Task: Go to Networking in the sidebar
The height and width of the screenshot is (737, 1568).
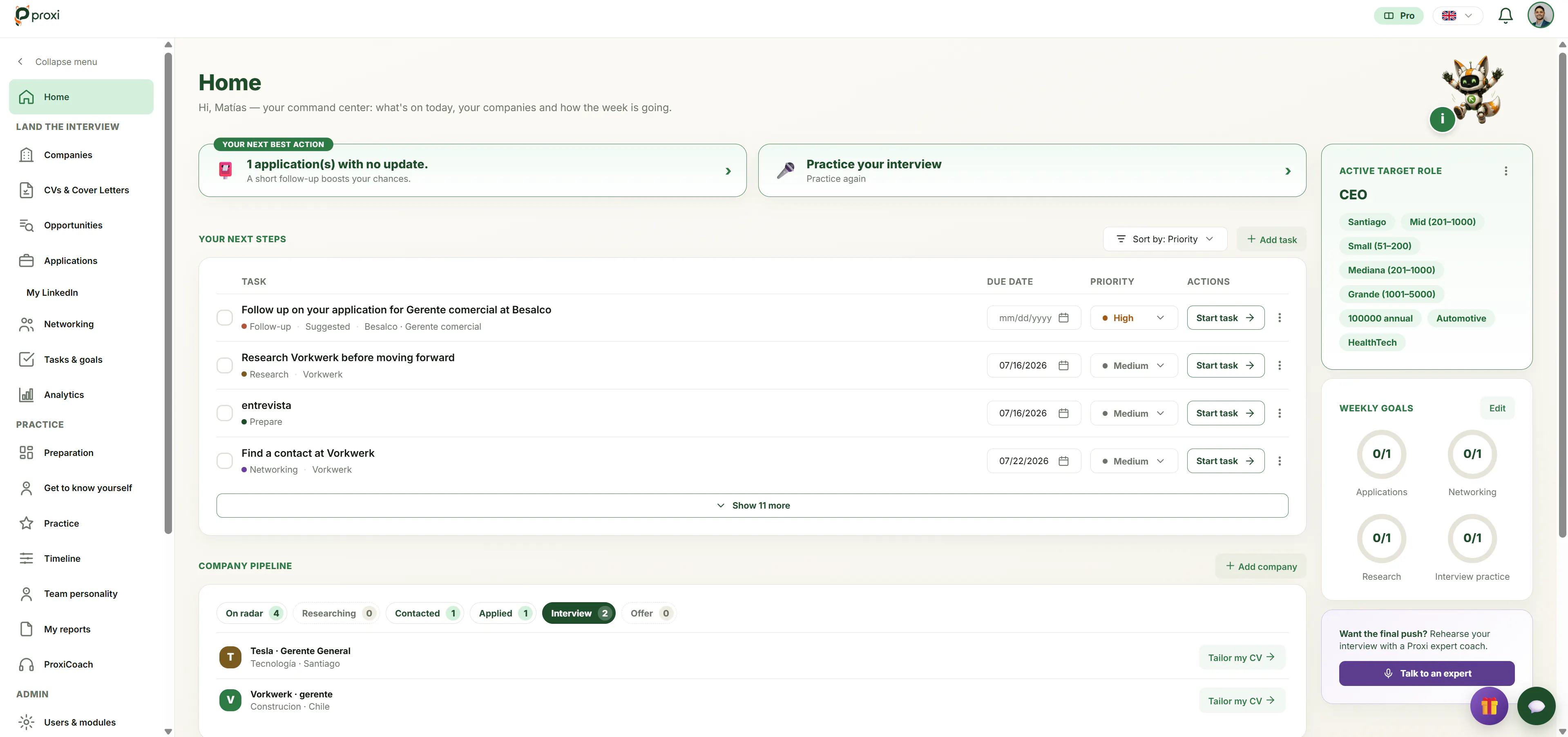Action: pyautogui.click(x=81, y=324)
